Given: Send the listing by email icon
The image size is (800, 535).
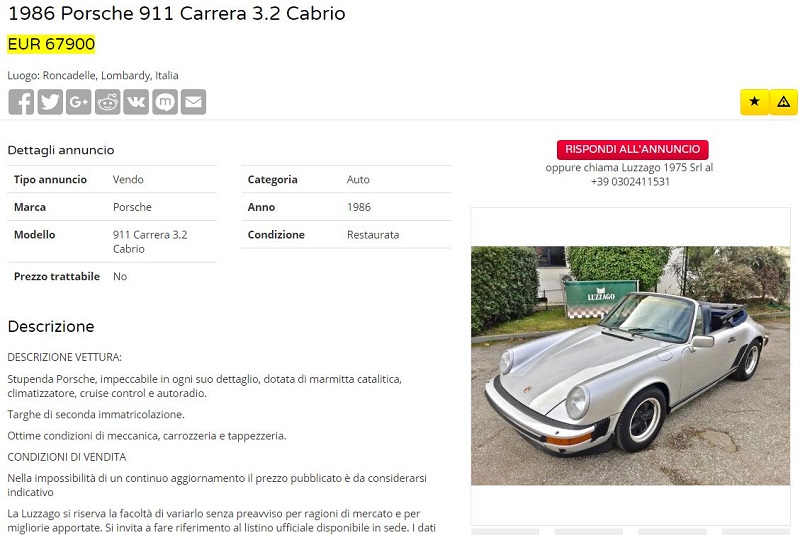Looking at the screenshot, I should click(x=193, y=102).
